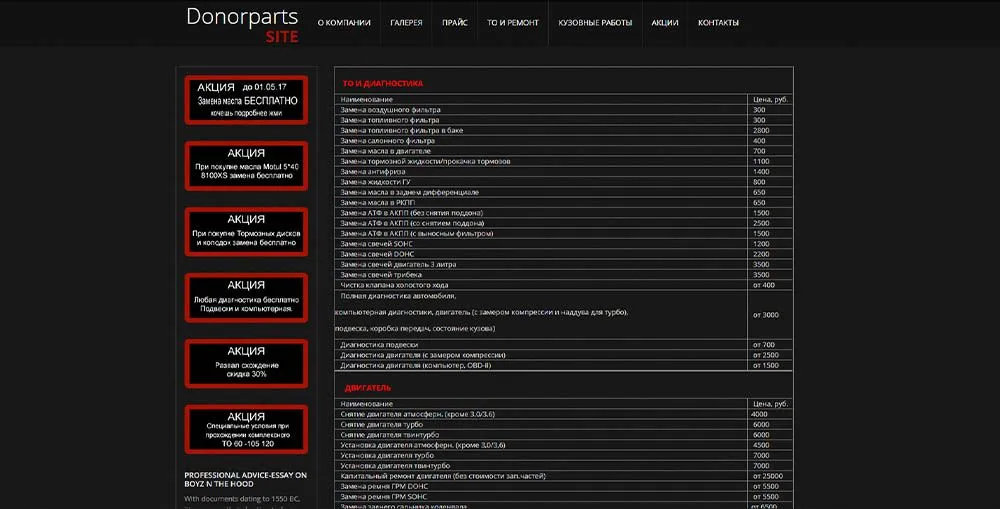The height and width of the screenshot is (509, 1000).
Task: Go to the ГАЛЕРЕЯ page
Action: click(406, 23)
